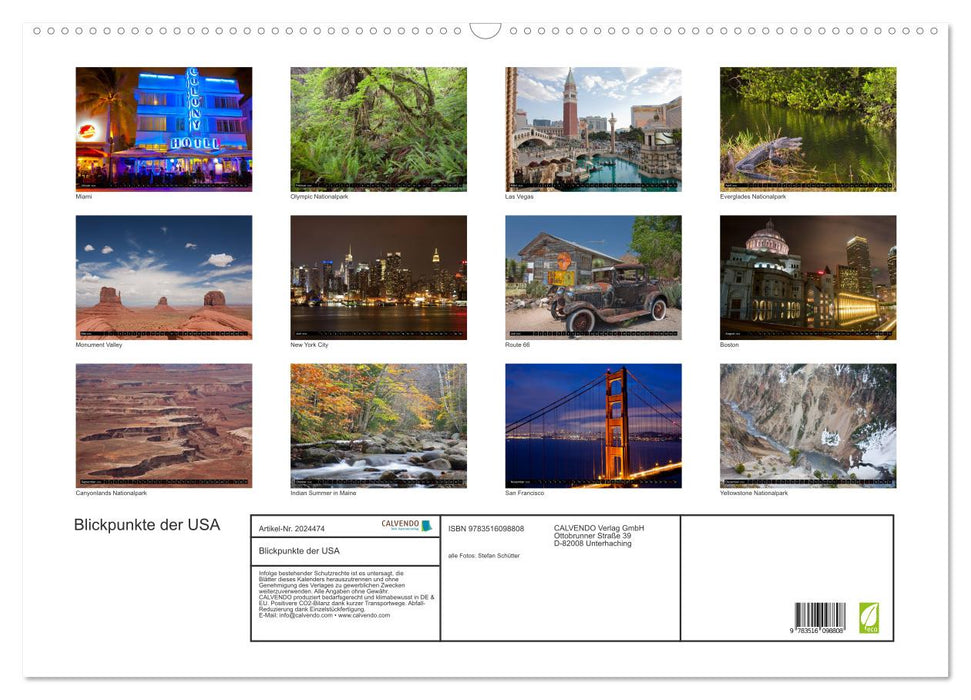Click the Miami neon hotel thumbnail
Image resolution: width=971 pixels, height=700 pixels.
163,128
